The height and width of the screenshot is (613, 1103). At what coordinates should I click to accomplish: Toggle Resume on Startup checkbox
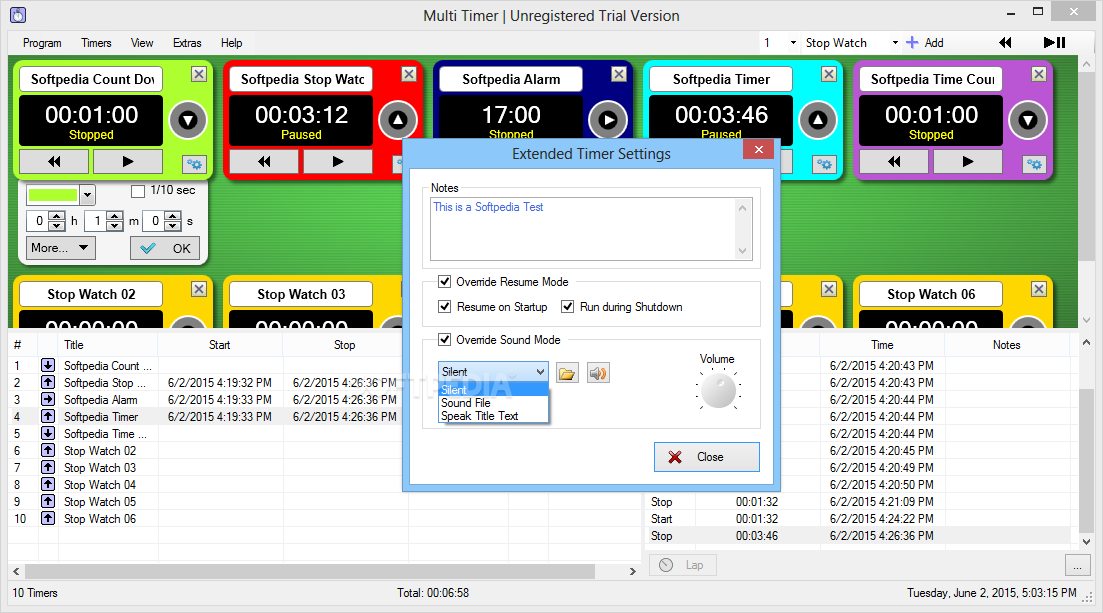(445, 307)
